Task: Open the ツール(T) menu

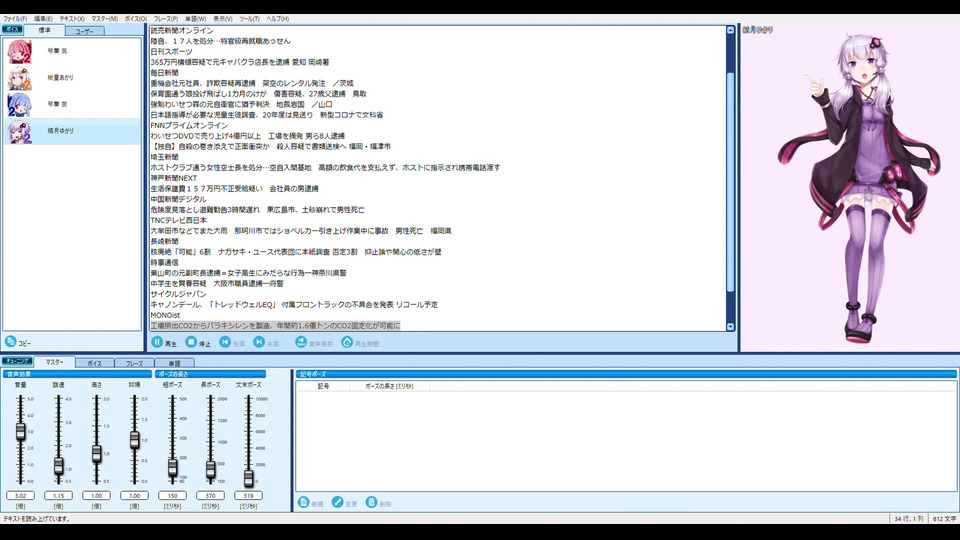Action: click(249, 19)
